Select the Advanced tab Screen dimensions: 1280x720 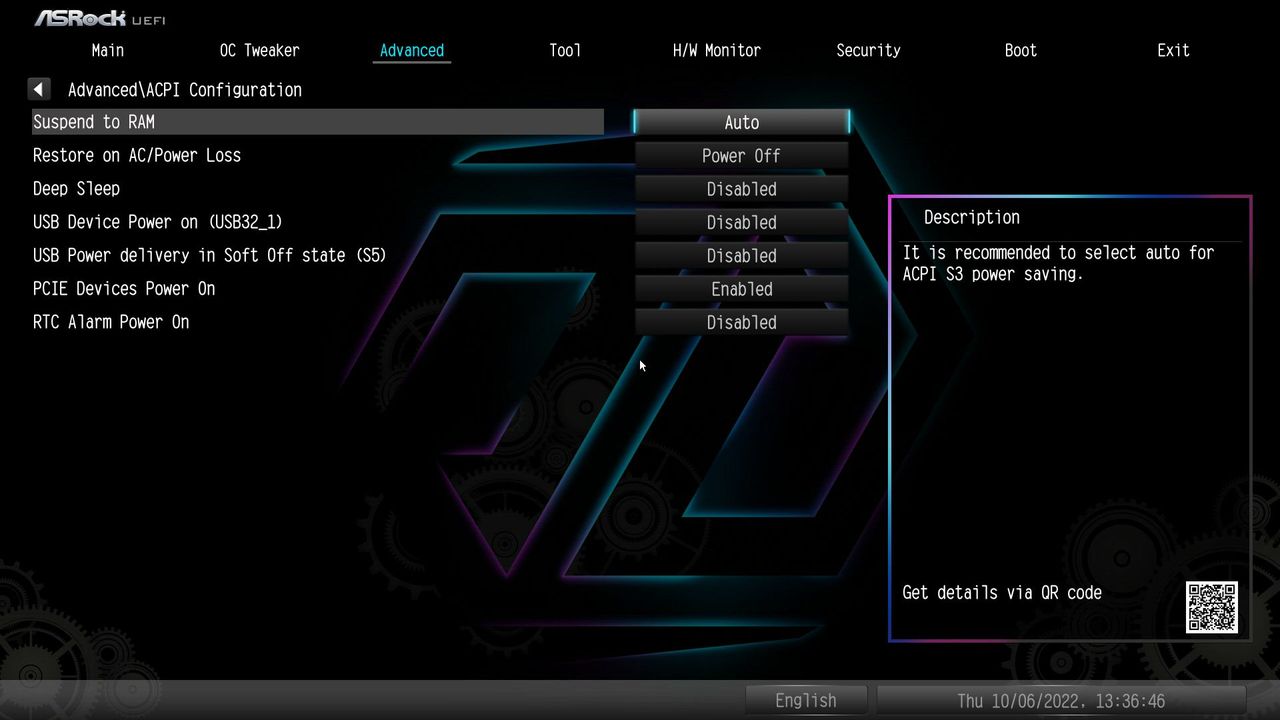click(x=412, y=50)
